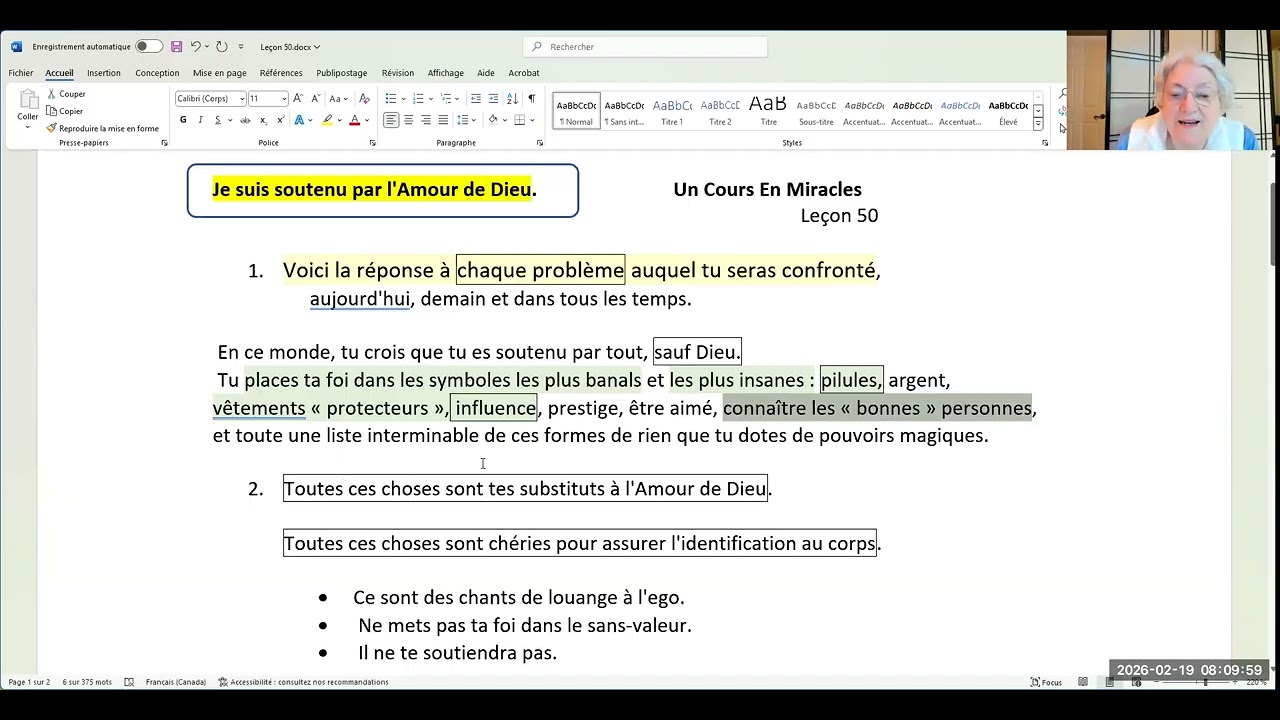1280x720 pixels.
Task: Click the clear all formatting icon
Action: point(364,98)
